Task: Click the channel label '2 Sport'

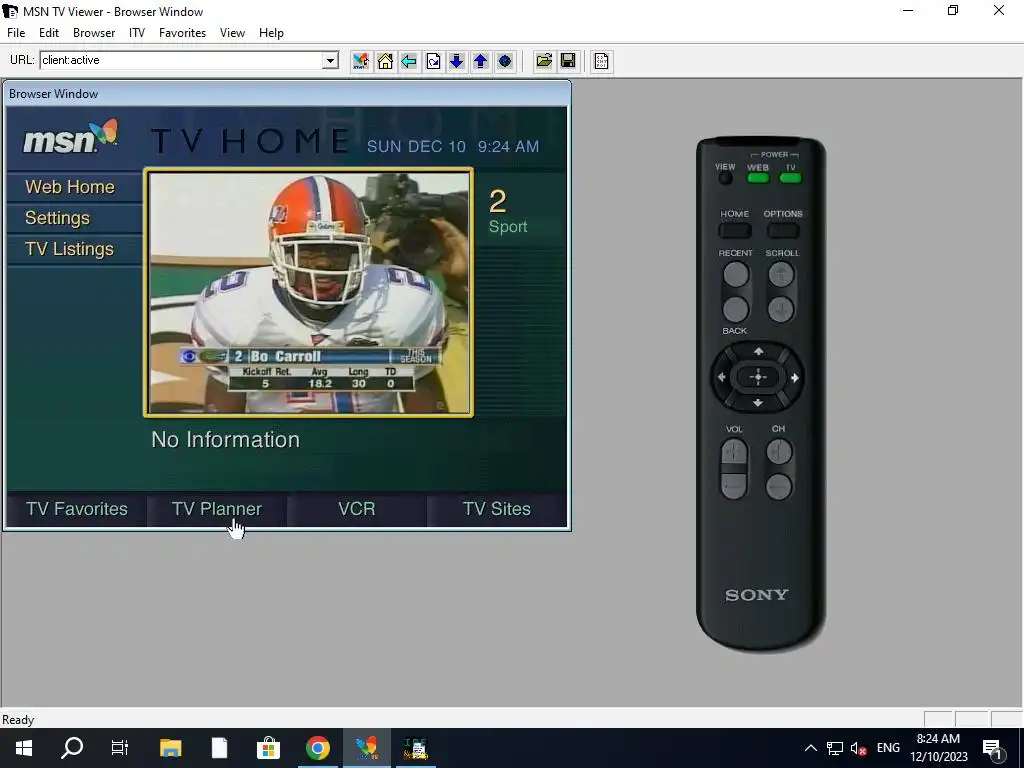Action: [x=507, y=212]
